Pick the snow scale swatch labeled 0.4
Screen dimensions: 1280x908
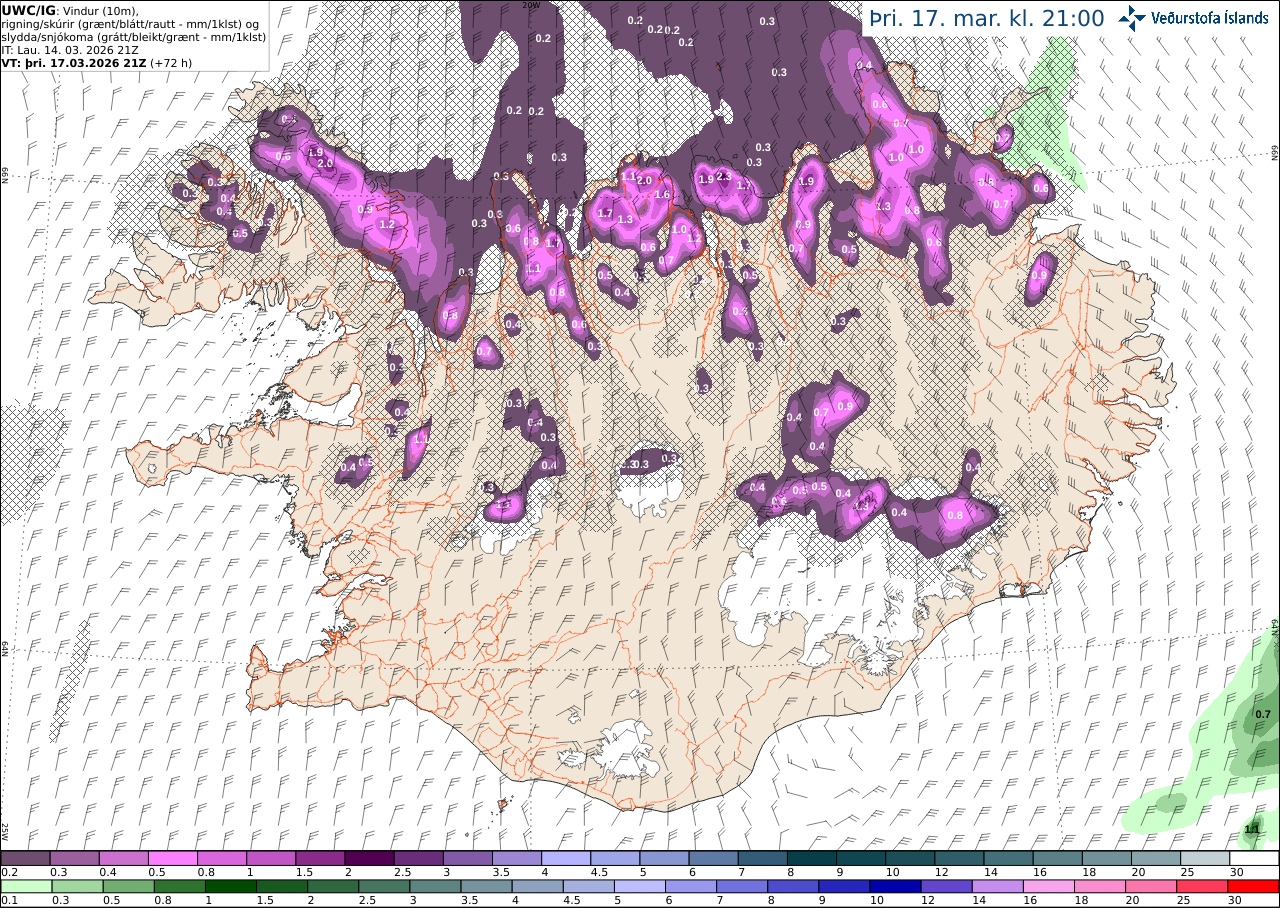click(123, 858)
